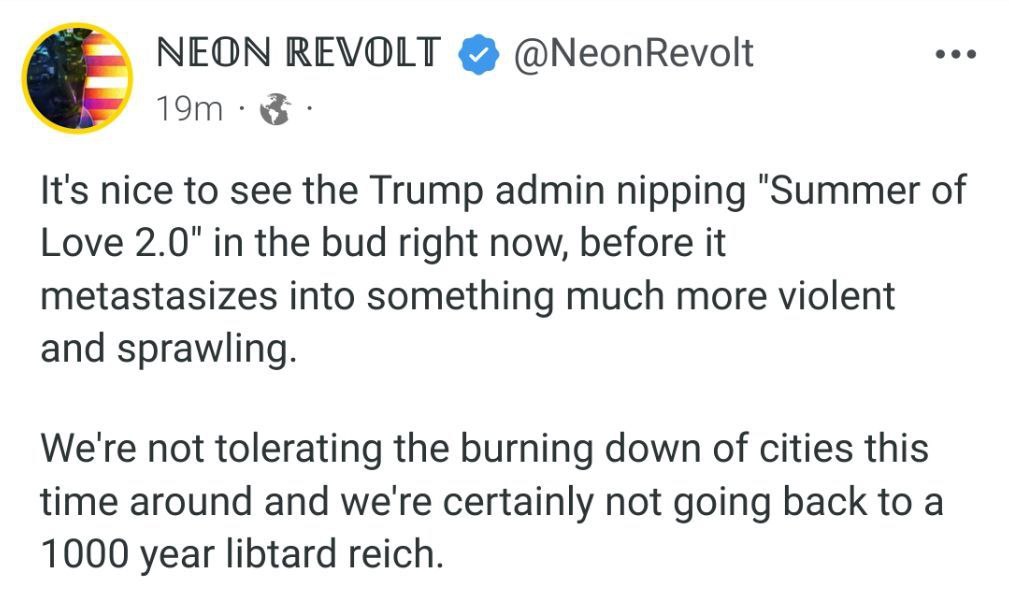Click the line starting "metastasizes into something"
Viewport: 1009px width, 592px height.
click(468, 297)
